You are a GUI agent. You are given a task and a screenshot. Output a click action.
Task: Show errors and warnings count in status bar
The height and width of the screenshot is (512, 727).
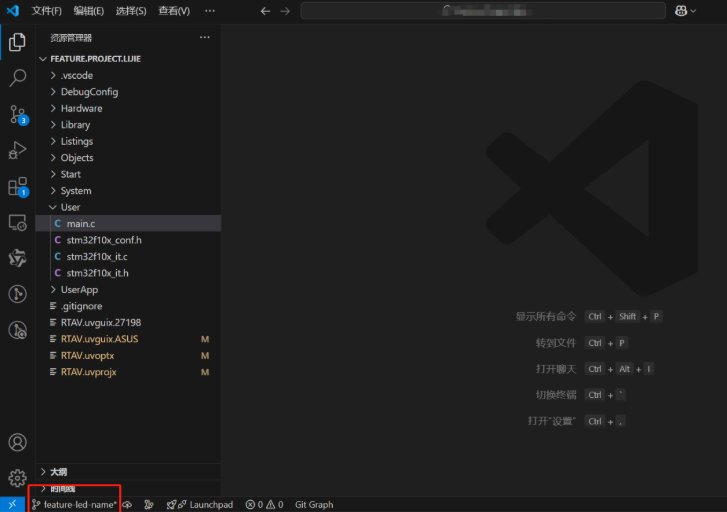265,505
